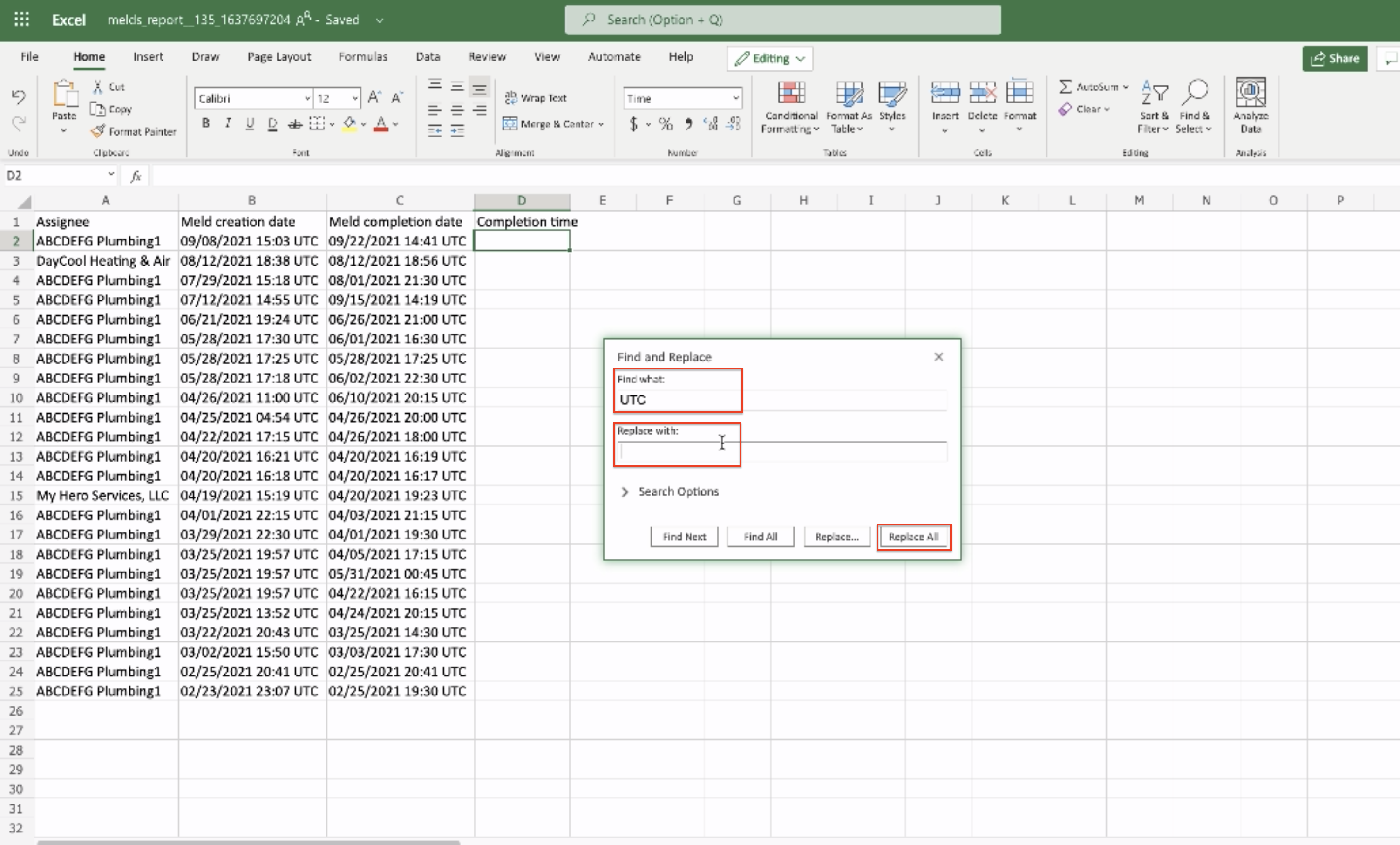Viewport: 1400px width, 845px height.
Task: Click the Conditional Formatting icon
Action: (791, 93)
